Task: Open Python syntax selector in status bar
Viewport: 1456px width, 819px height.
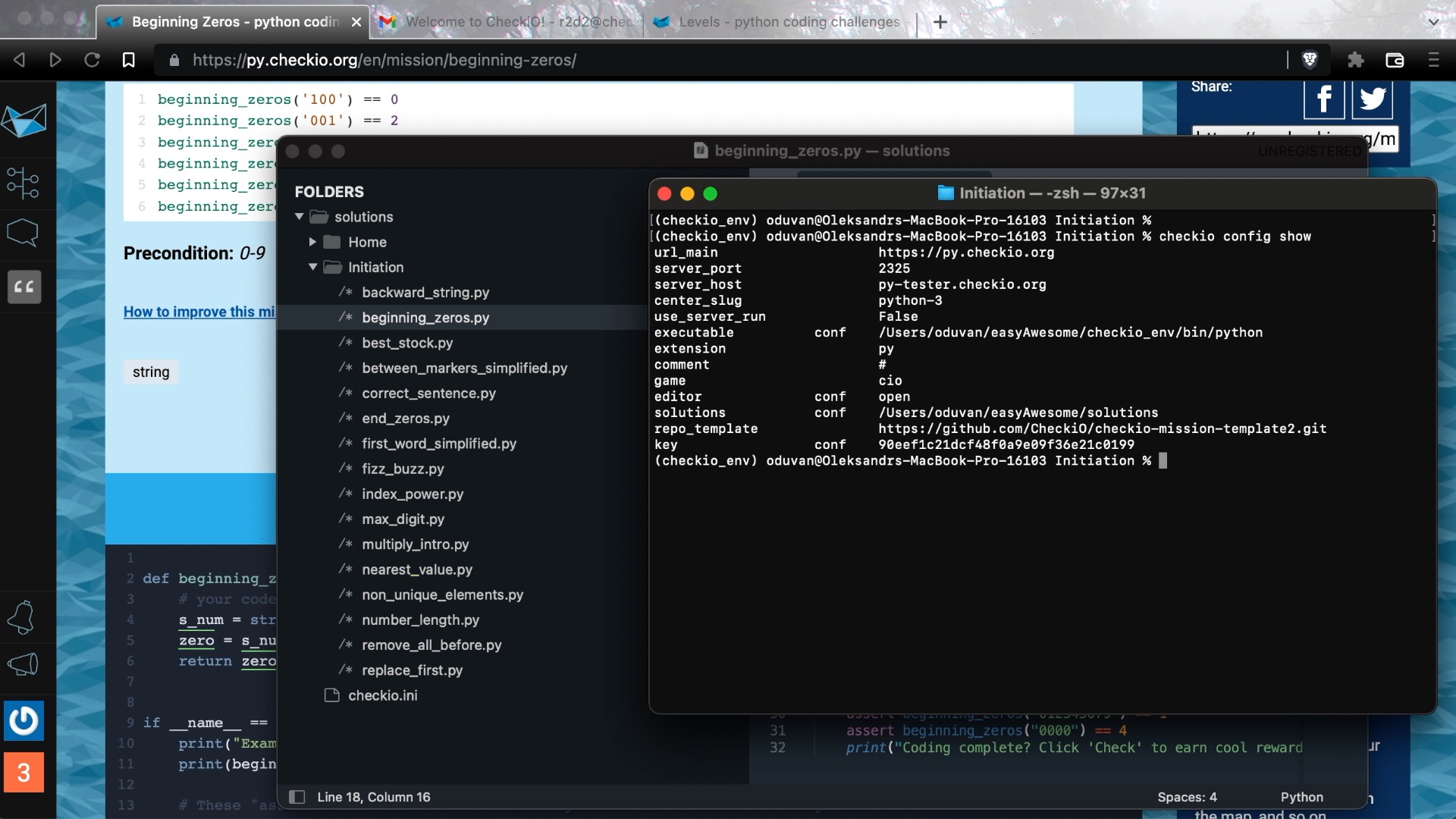Action: pyautogui.click(x=1301, y=797)
